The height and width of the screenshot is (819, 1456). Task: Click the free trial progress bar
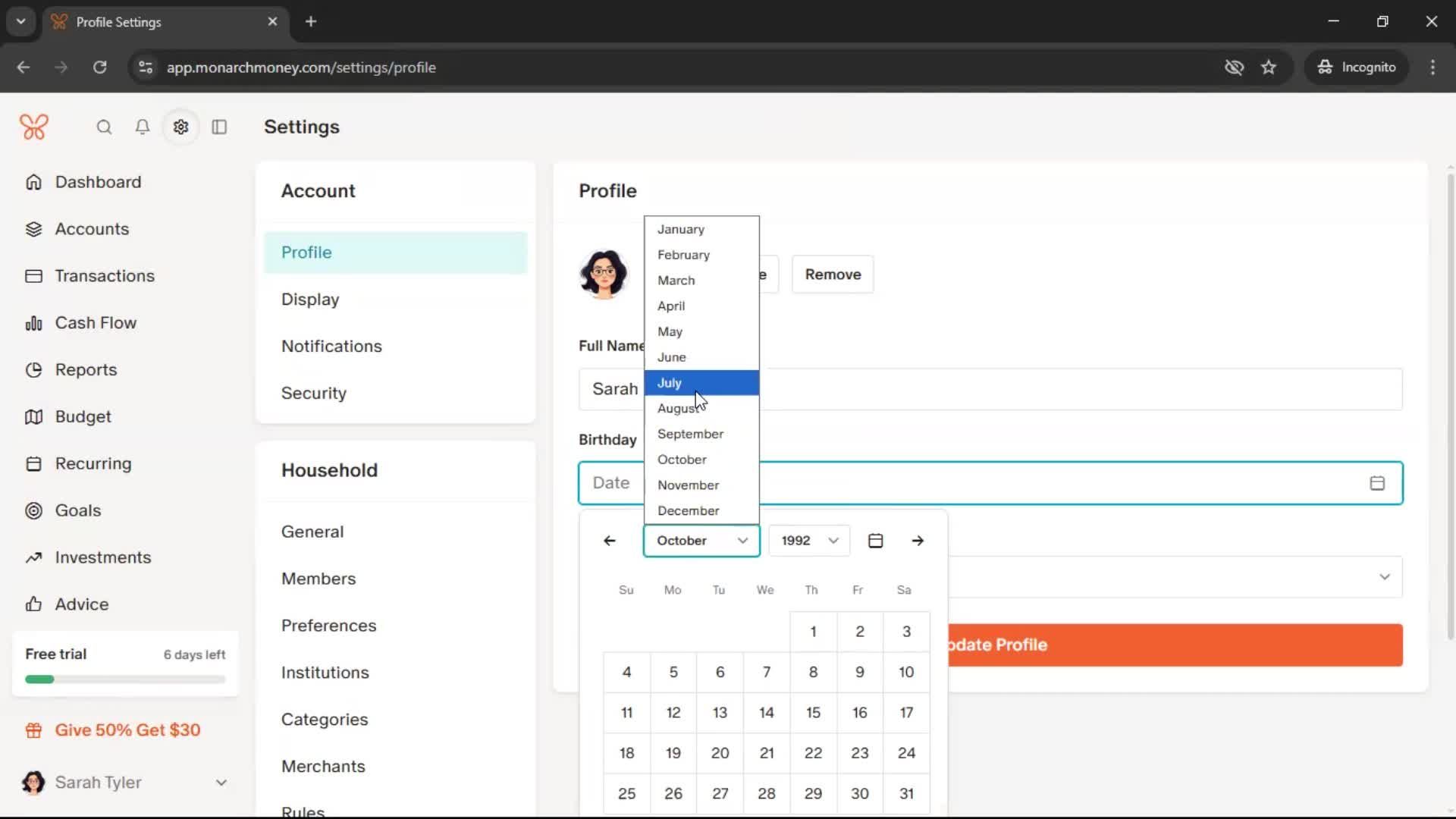click(125, 679)
